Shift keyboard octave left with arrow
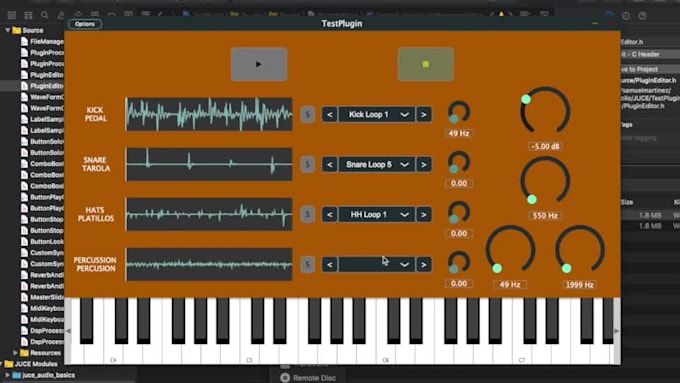 click(x=68, y=331)
